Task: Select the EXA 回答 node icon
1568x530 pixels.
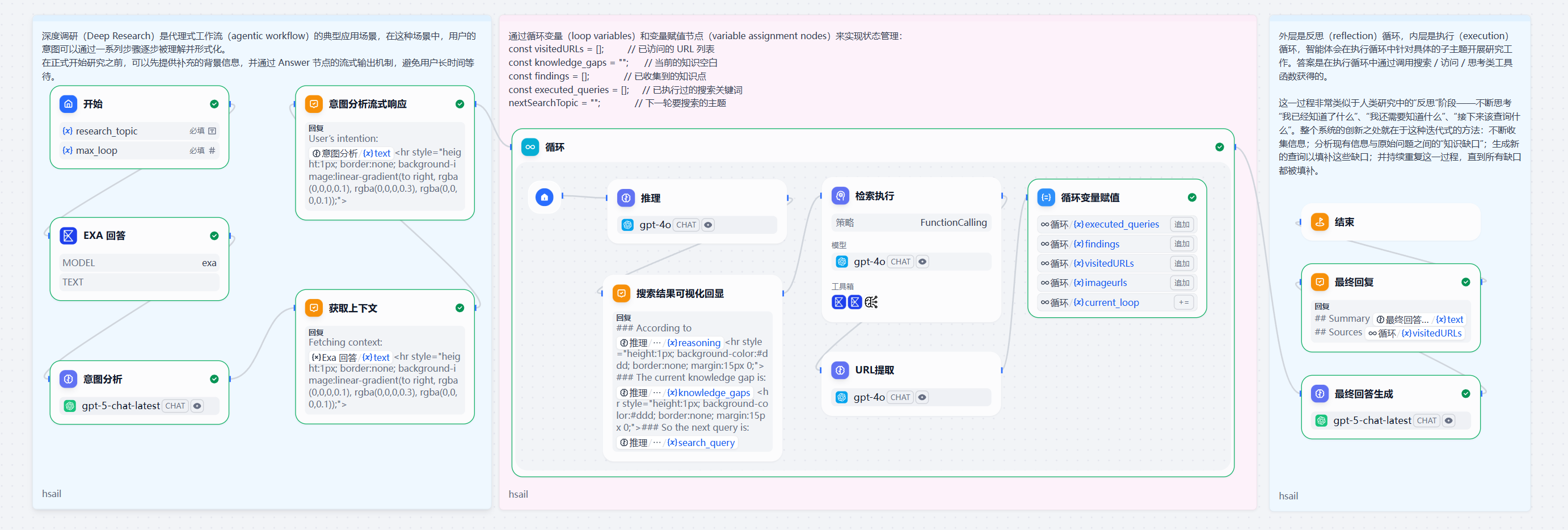Action: [68, 235]
